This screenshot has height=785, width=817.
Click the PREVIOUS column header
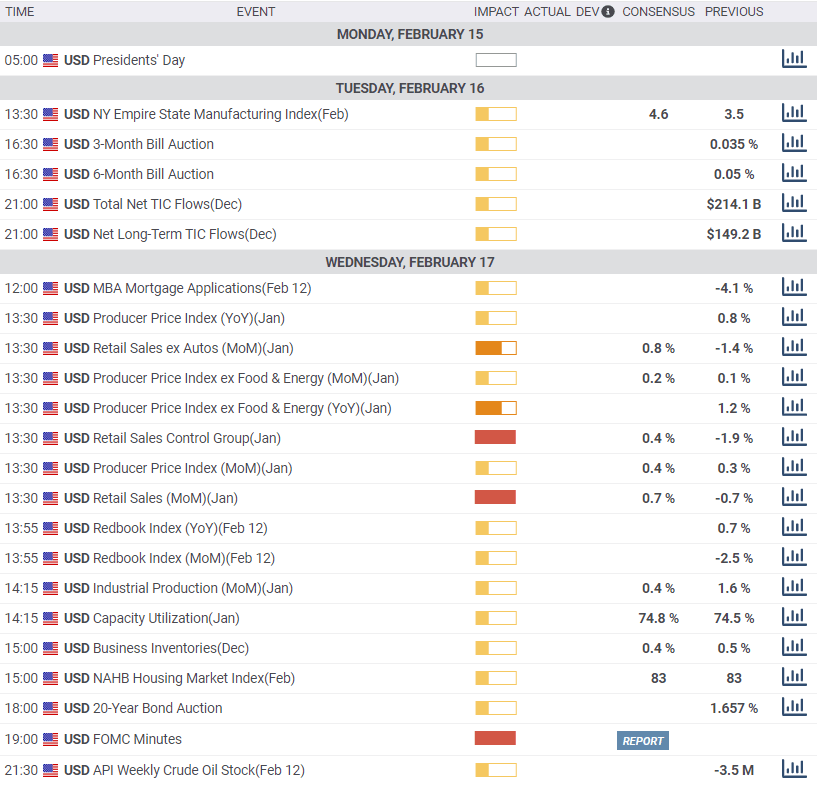[733, 12]
